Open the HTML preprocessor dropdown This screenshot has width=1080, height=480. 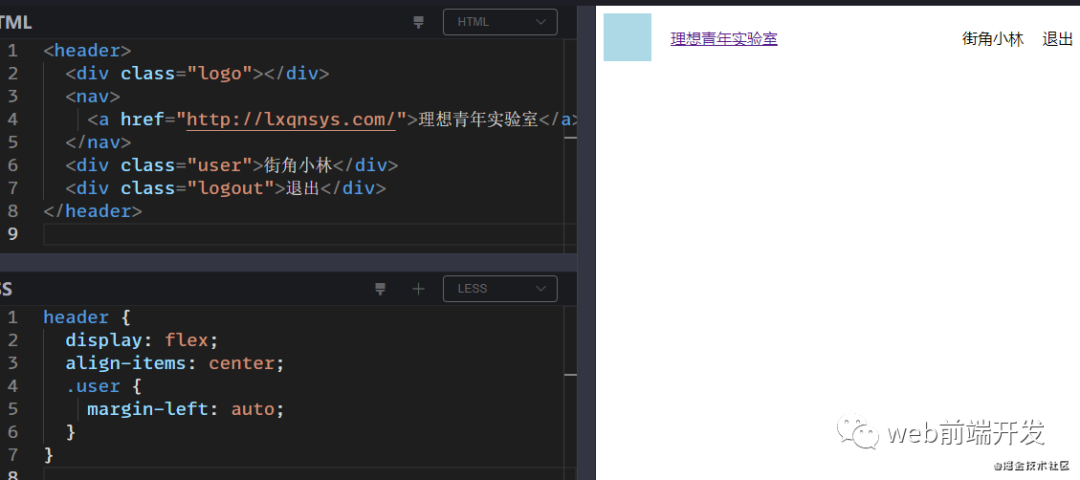pyautogui.click(x=500, y=22)
